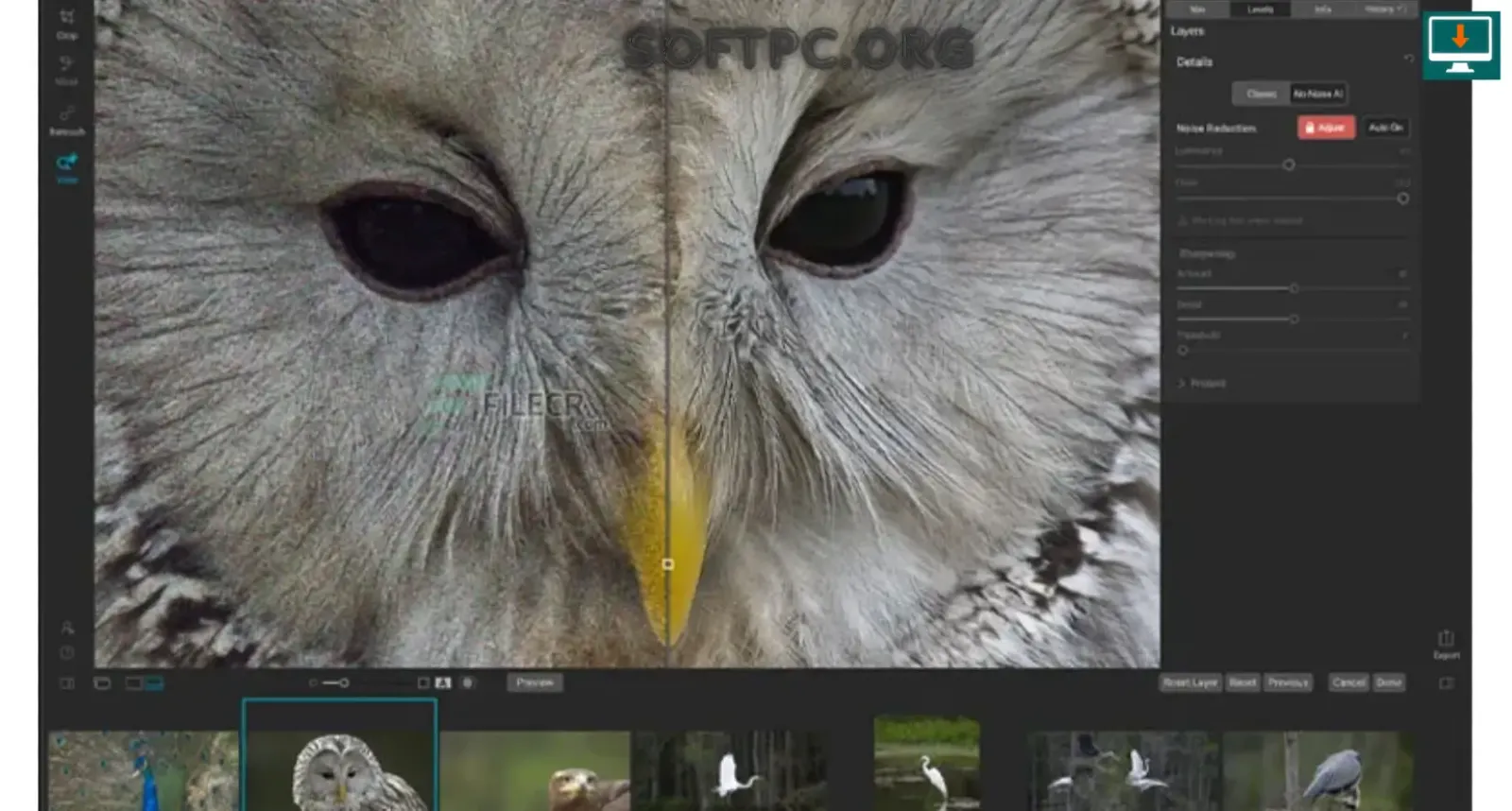The height and width of the screenshot is (811, 1512).
Task: Click the orange download monitor icon
Action: pos(1460,44)
